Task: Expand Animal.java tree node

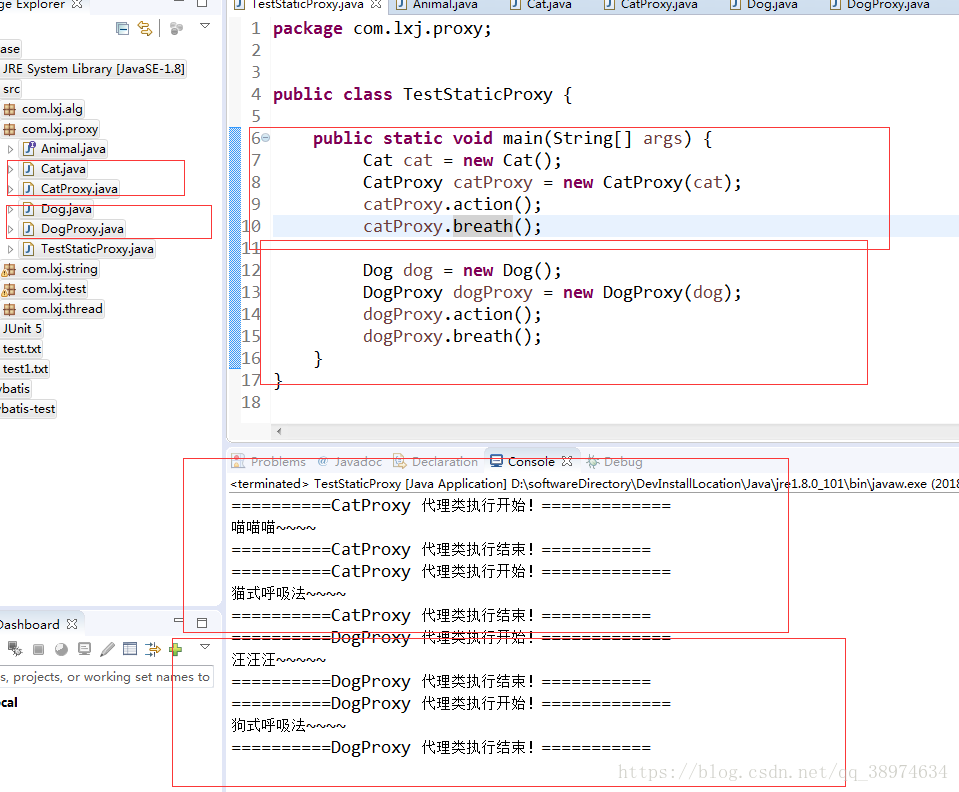Action: (10, 149)
